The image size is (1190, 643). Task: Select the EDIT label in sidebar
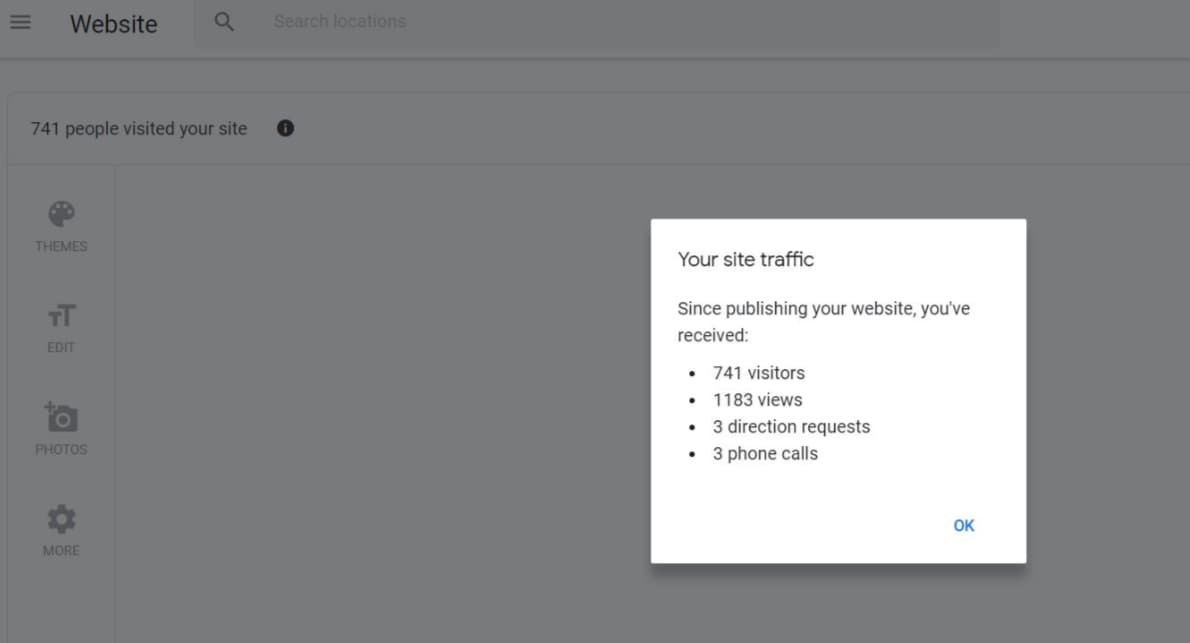point(61,348)
